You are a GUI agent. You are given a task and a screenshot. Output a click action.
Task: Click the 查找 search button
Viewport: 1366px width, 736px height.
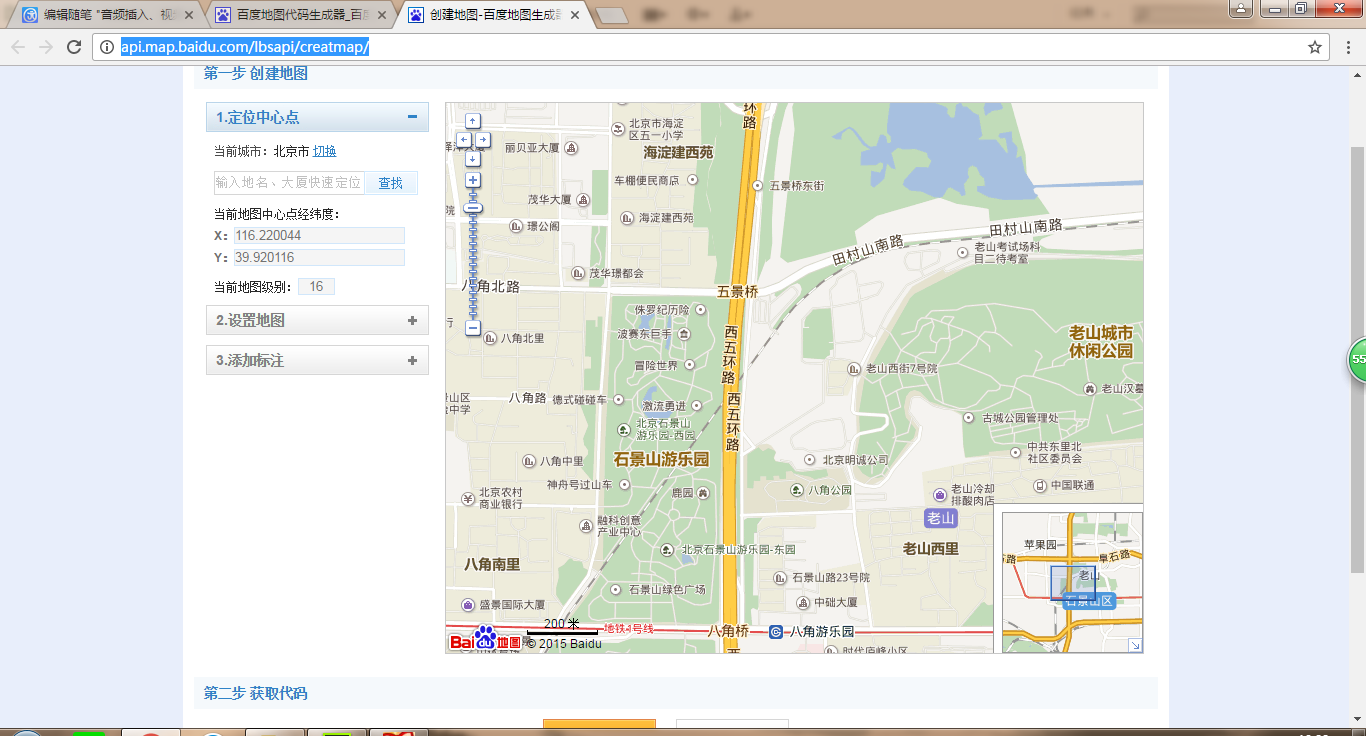point(390,183)
